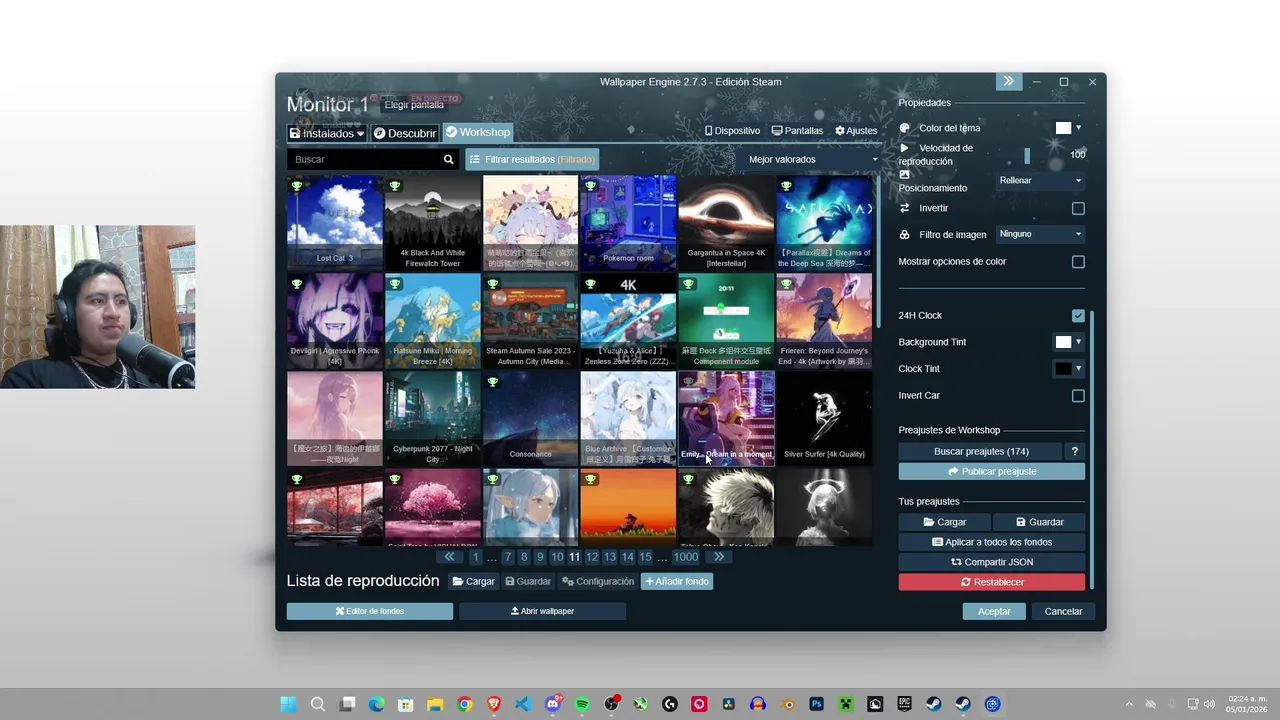Image resolution: width=1280 pixels, height=720 pixels.
Task: Click the white Color del tema swatch
Action: click(1063, 128)
